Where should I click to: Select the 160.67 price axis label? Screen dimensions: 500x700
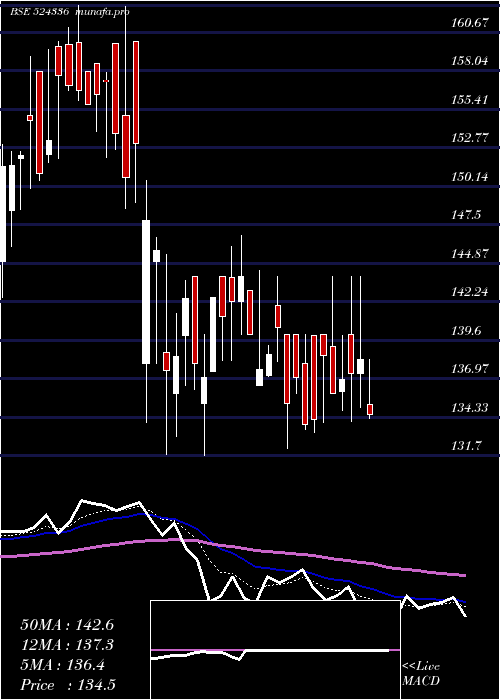pyautogui.click(x=470, y=23)
